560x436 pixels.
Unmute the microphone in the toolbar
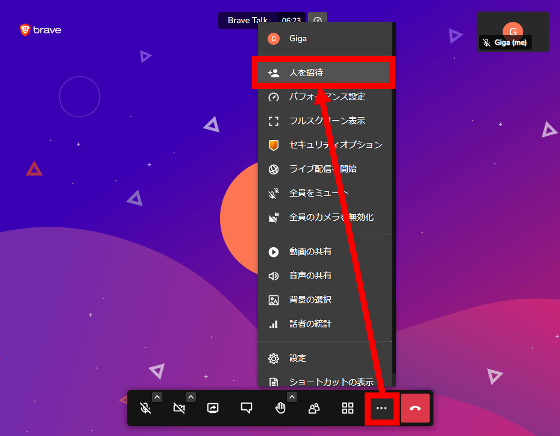pyautogui.click(x=145, y=408)
